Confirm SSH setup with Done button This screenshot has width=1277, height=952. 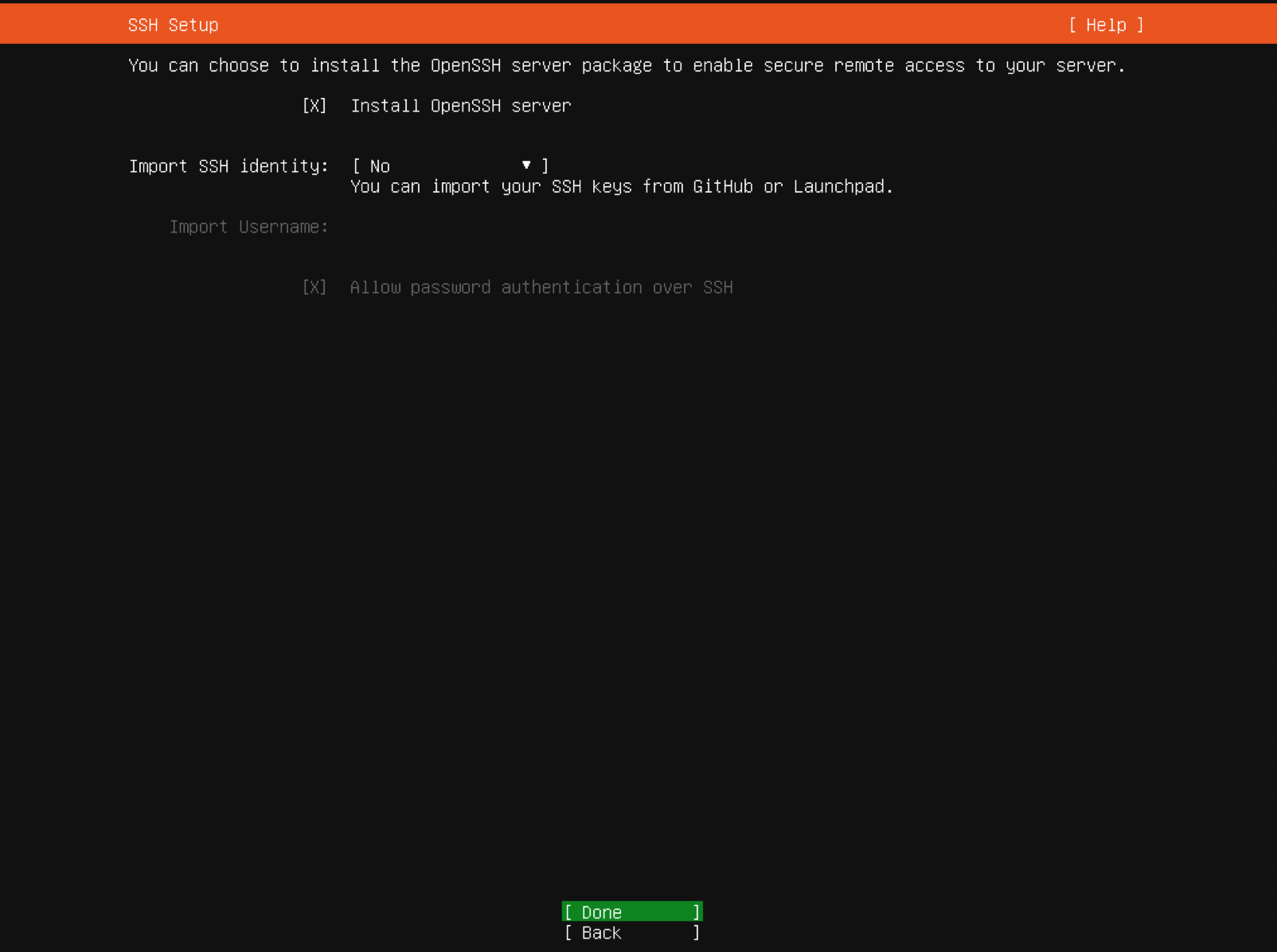[632, 911]
